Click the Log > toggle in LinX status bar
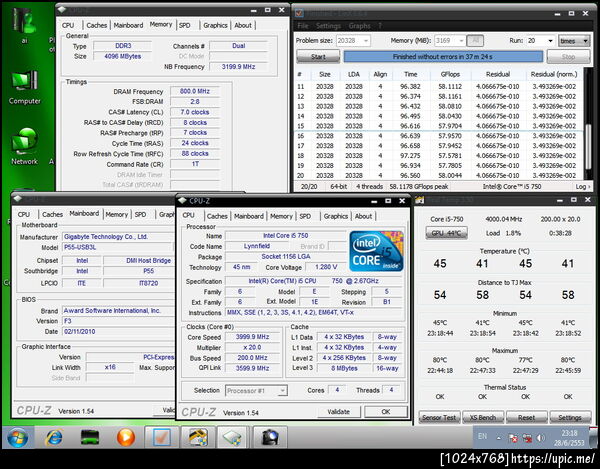600x469 pixels. tap(583, 187)
